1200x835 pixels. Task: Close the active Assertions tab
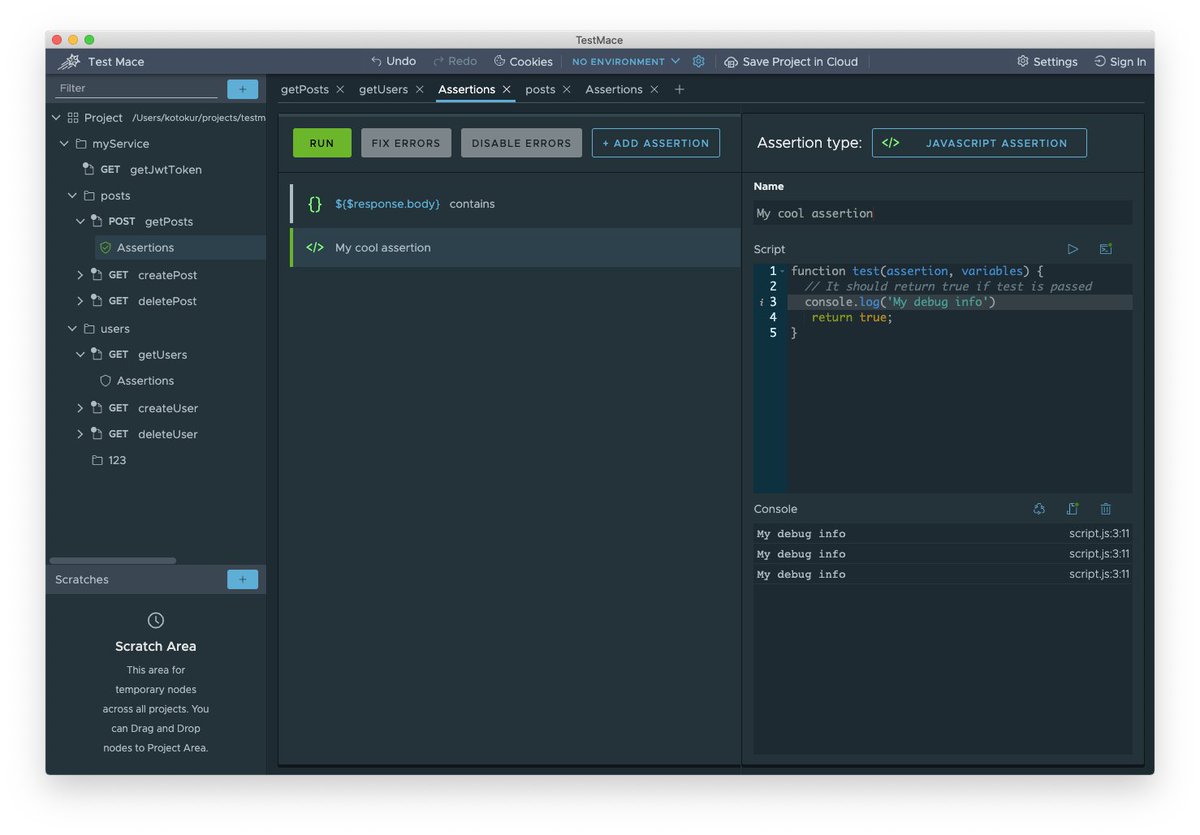[507, 89]
